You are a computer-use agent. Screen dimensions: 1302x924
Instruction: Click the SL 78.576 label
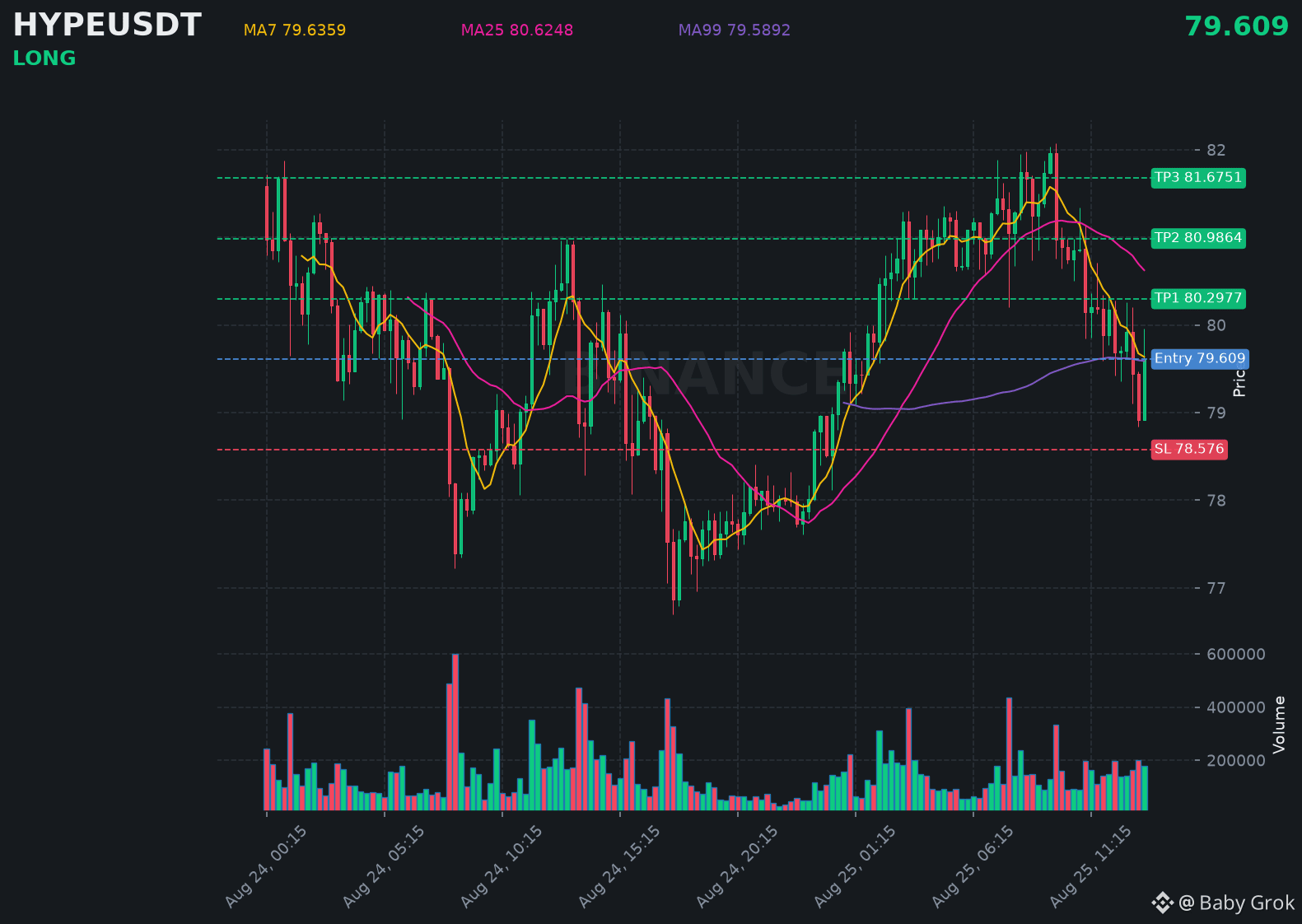coord(1189,449)
